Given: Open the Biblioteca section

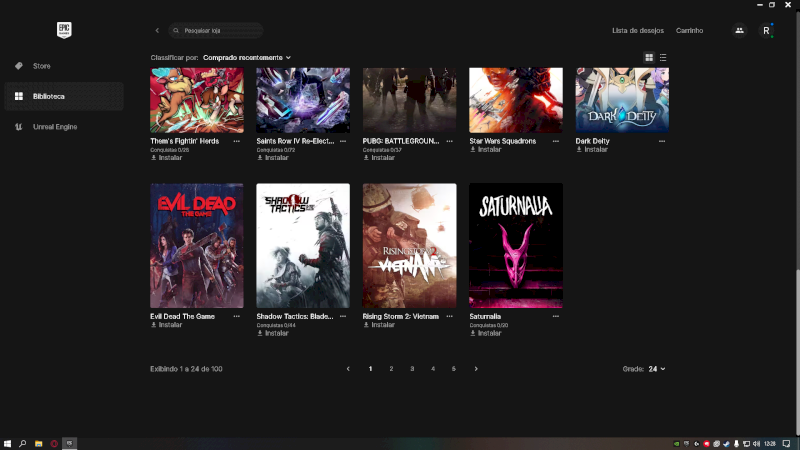Looking at the screenshot, I should [64, 96].
